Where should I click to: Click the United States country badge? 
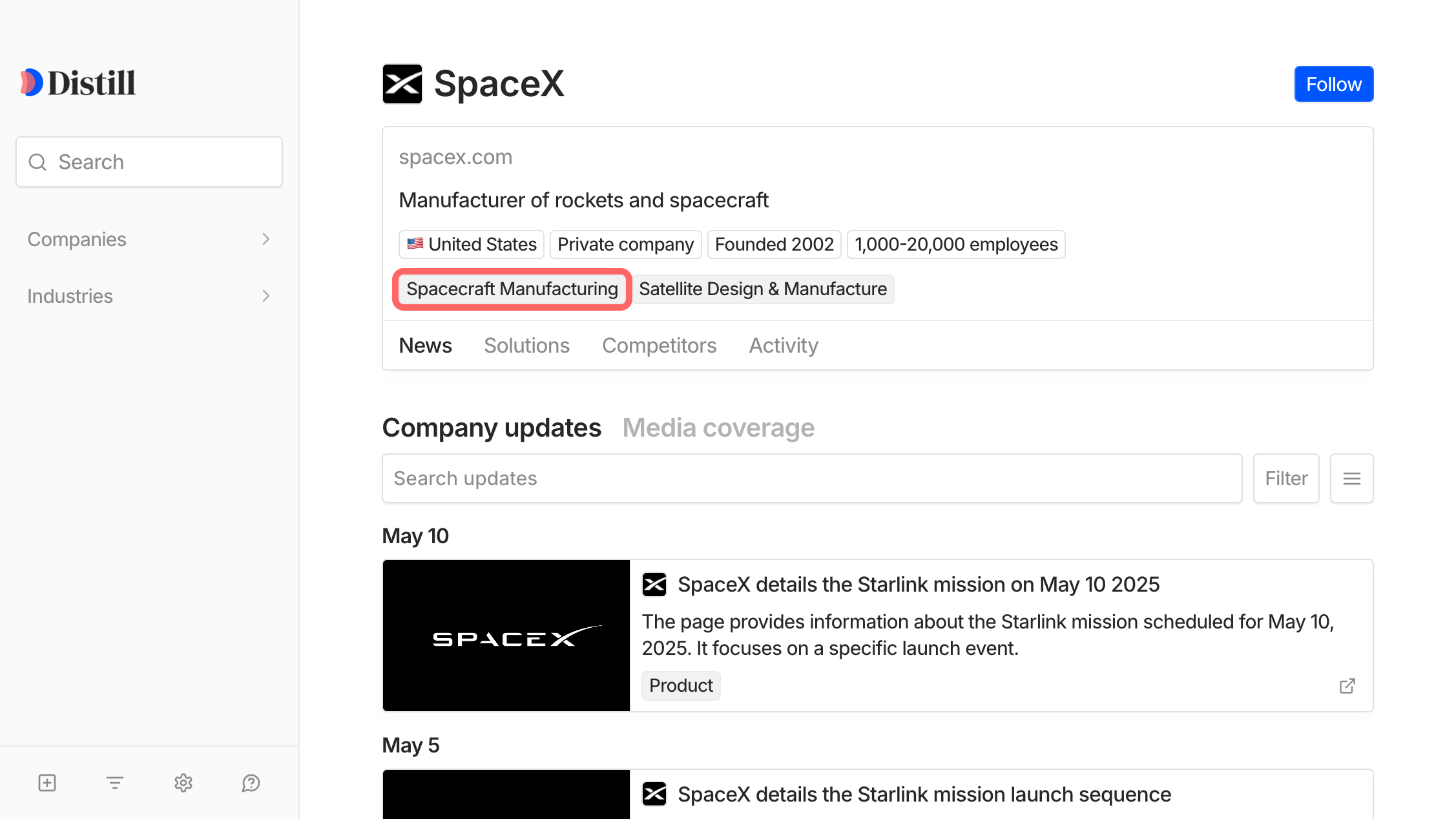(471, 244)
